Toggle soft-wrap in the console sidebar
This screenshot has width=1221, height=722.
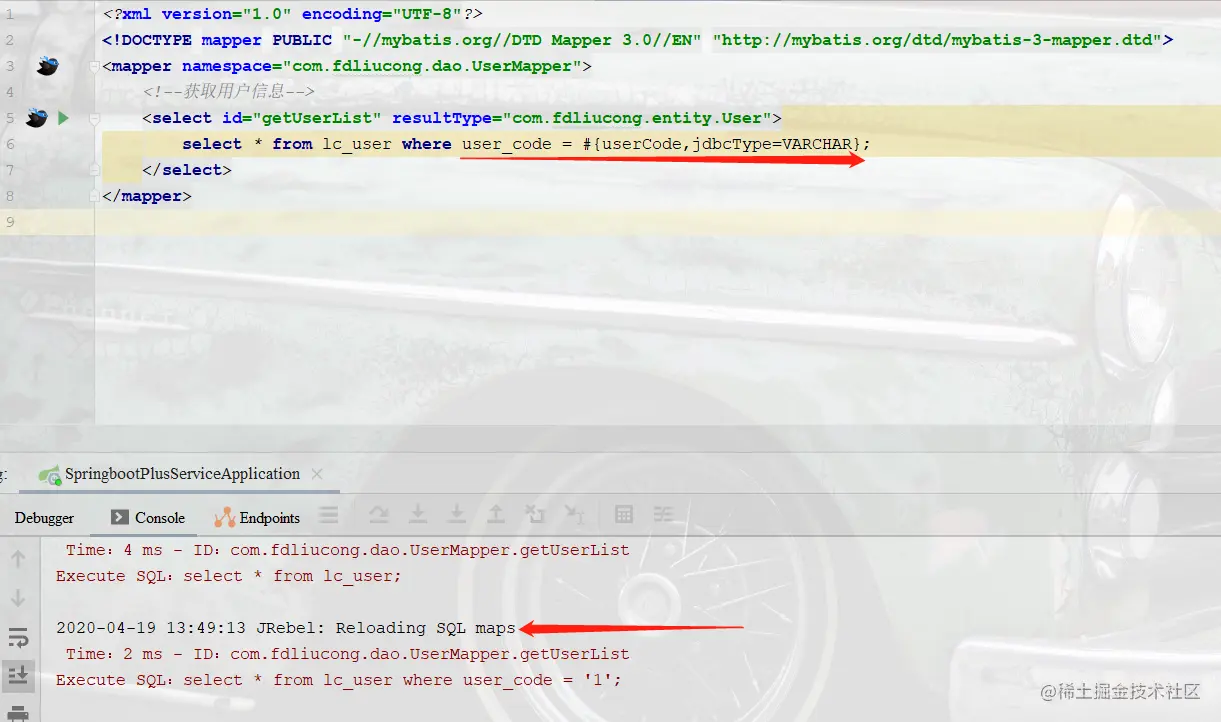[18, 638]
